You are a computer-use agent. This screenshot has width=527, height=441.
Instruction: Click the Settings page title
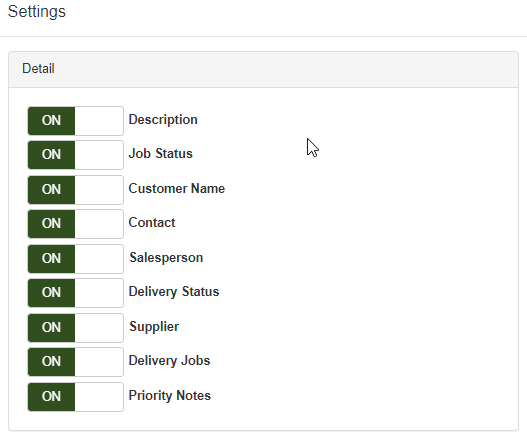37,12
